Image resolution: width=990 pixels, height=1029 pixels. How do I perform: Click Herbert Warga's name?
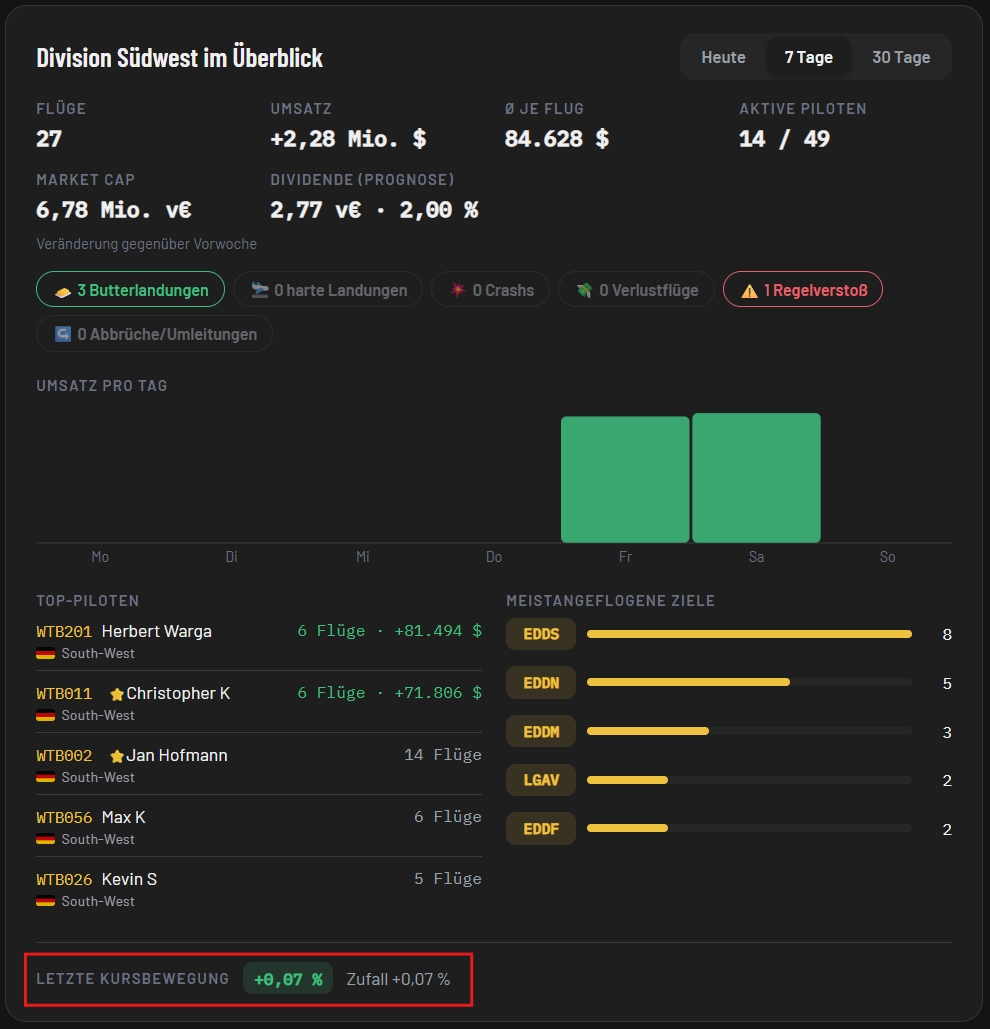pos(157,631)
